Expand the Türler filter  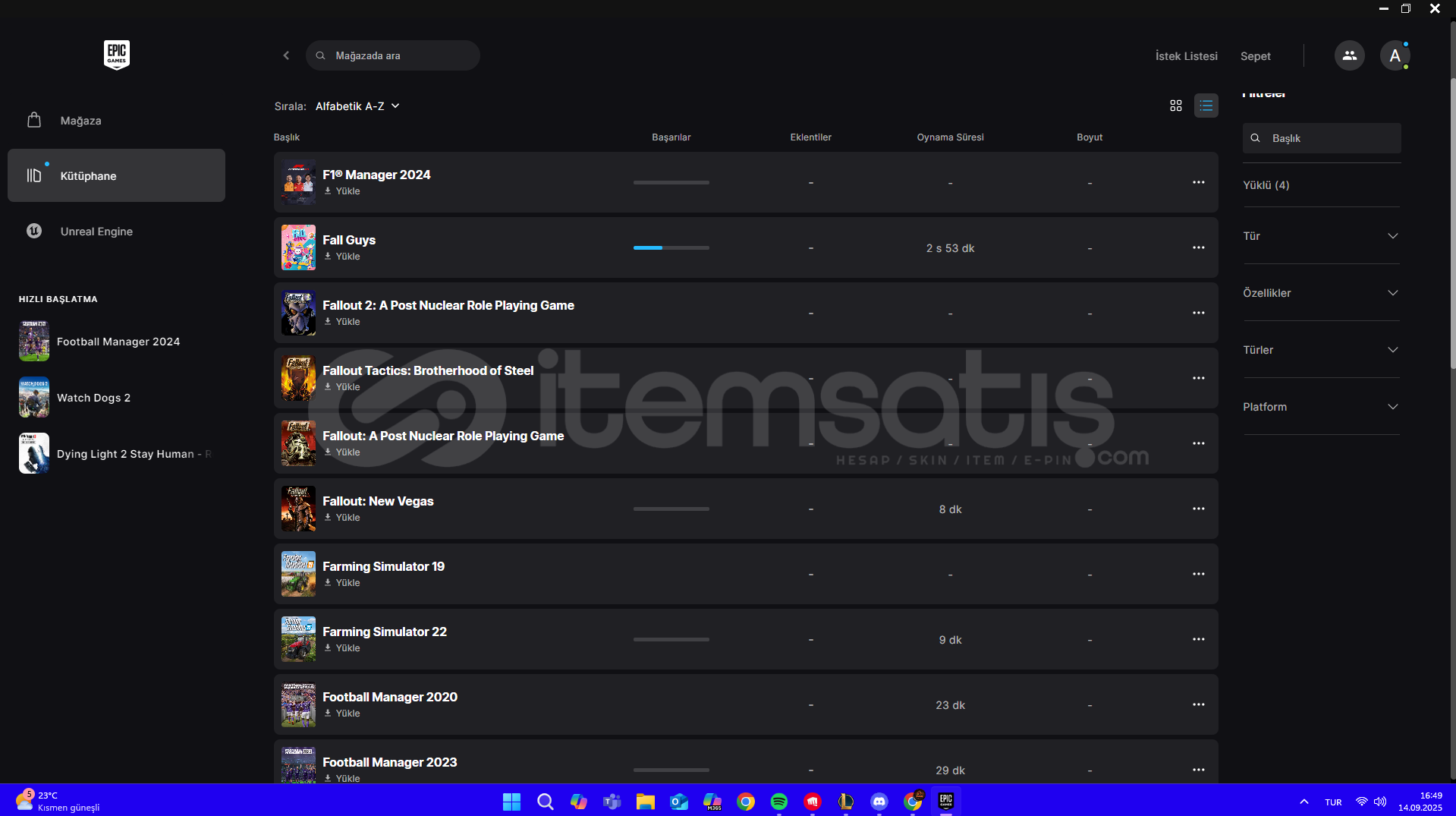[x=1321, y=350]
